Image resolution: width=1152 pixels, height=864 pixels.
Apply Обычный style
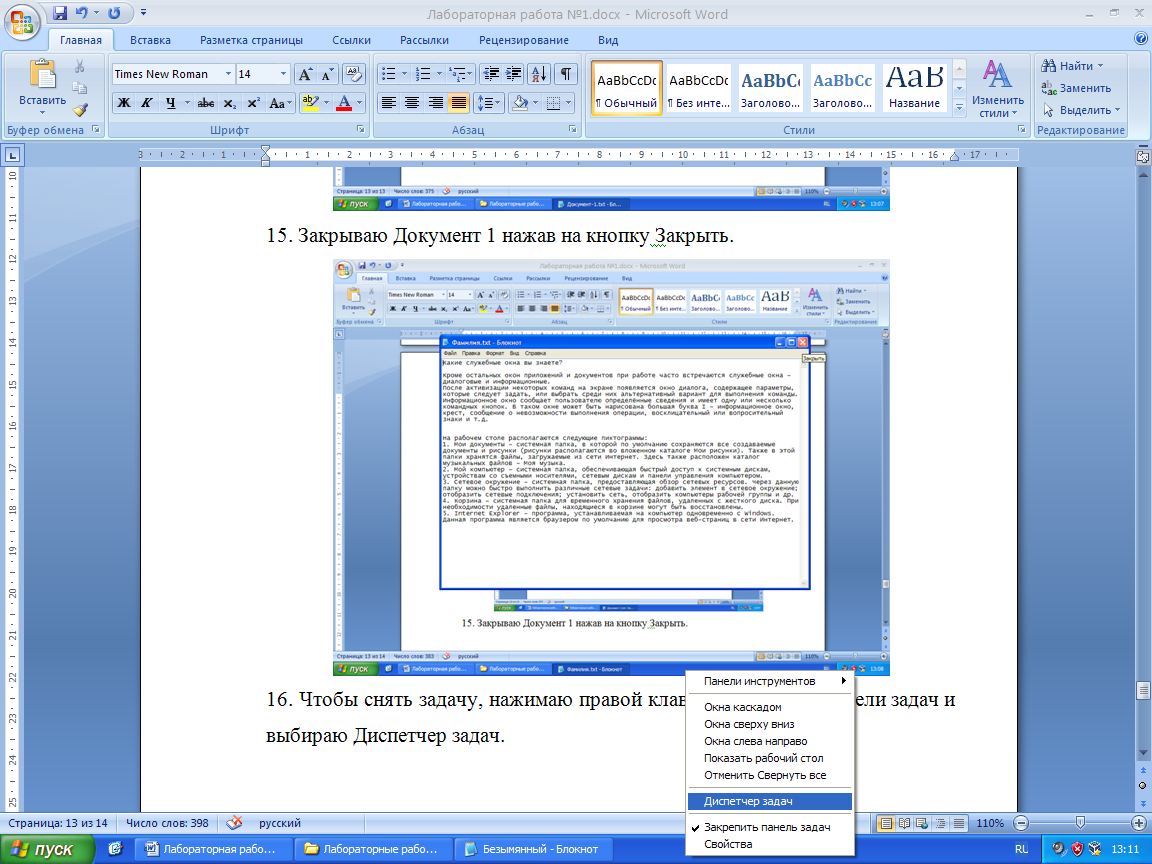coord(627,88)
